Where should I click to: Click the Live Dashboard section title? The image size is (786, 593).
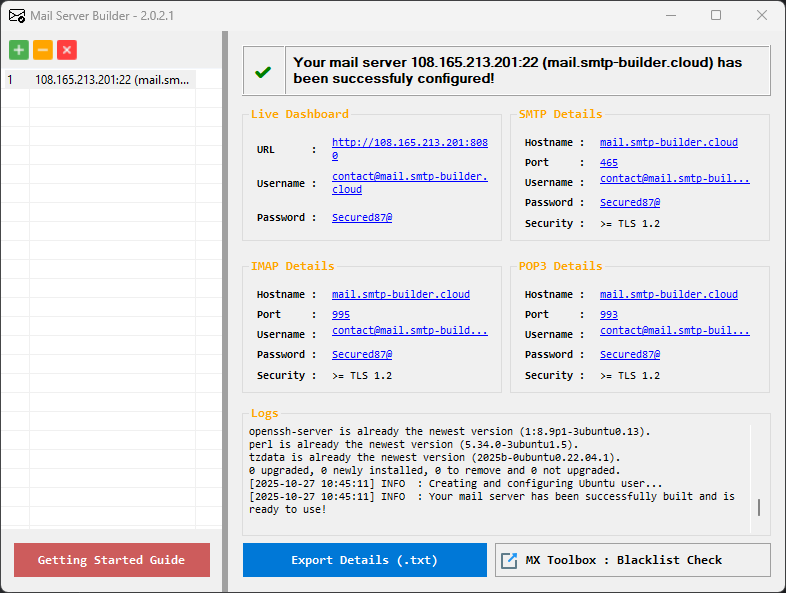pos(300,114)
